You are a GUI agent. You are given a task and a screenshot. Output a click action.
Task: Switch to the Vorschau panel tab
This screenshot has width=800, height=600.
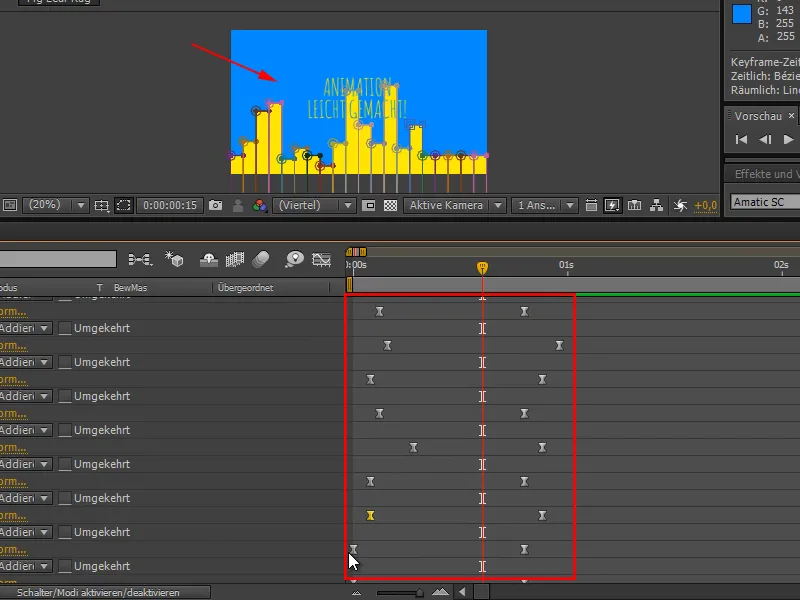(758, 116)
